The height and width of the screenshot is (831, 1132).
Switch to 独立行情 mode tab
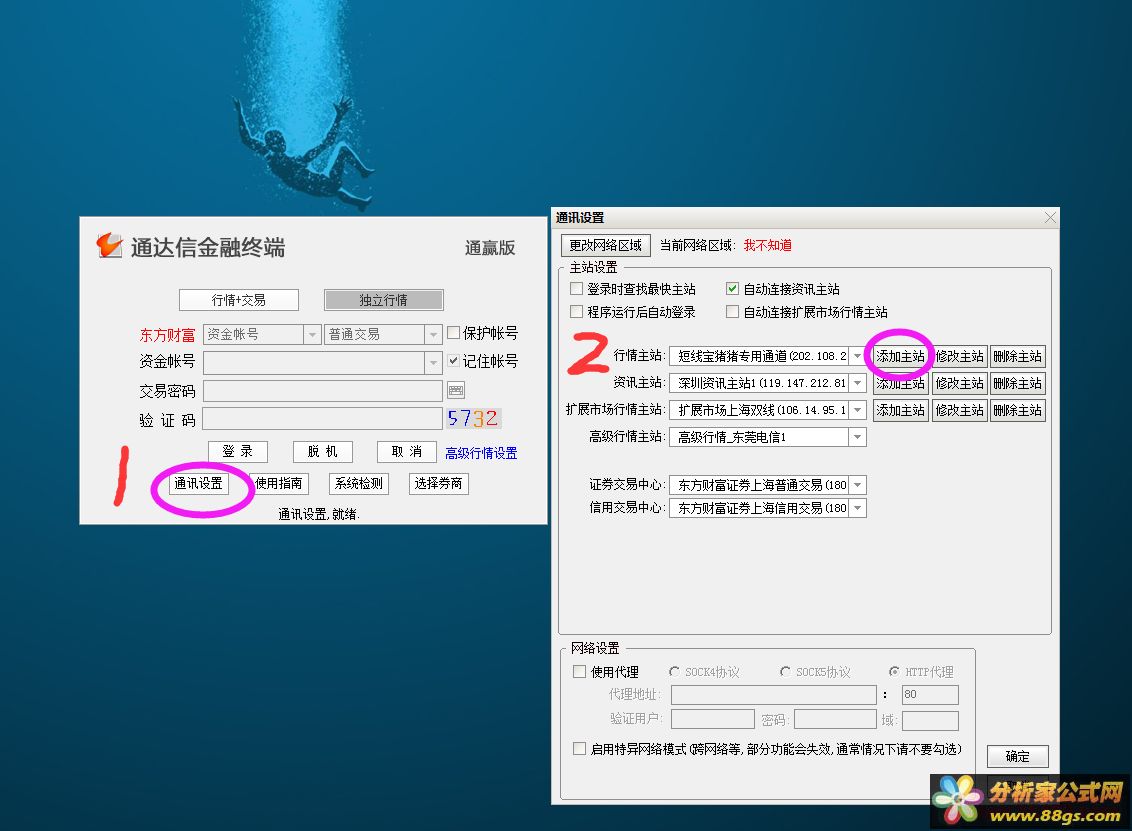tap(383, 300)
